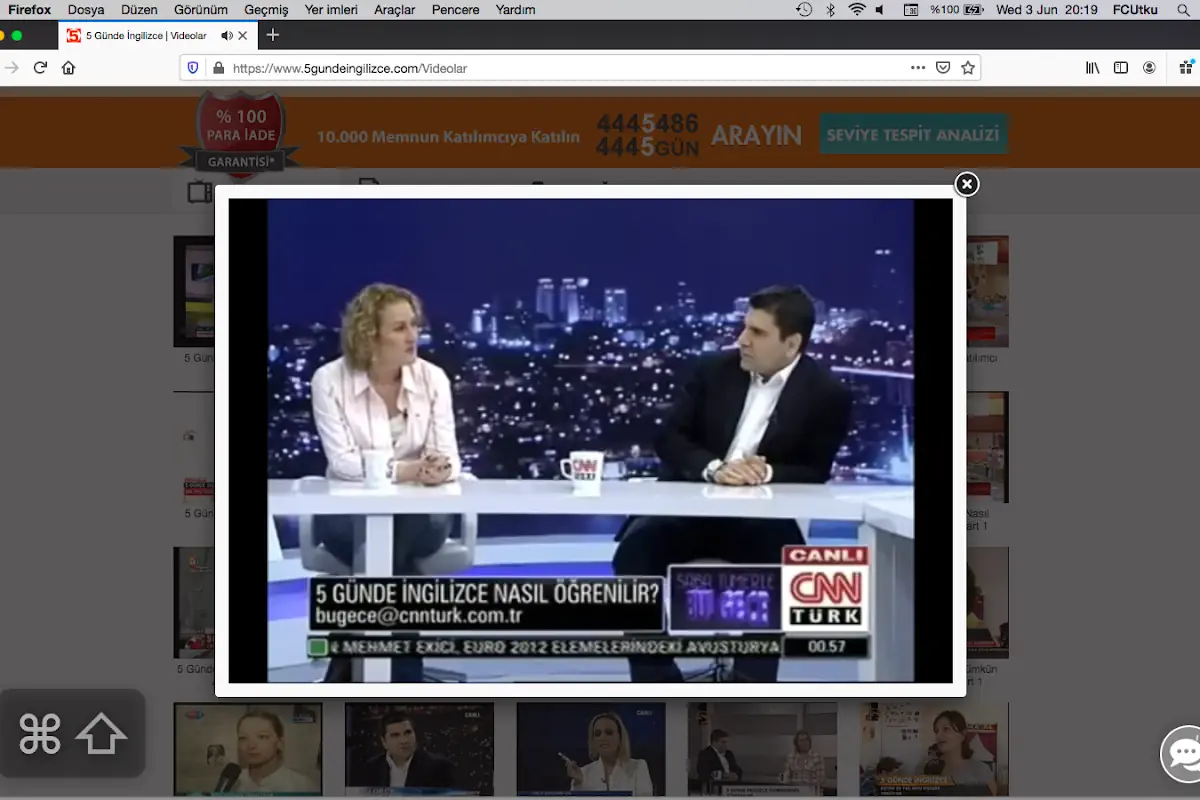Open page actions three-dot menu
This screenshot has width=1200, height=800.
918,68
